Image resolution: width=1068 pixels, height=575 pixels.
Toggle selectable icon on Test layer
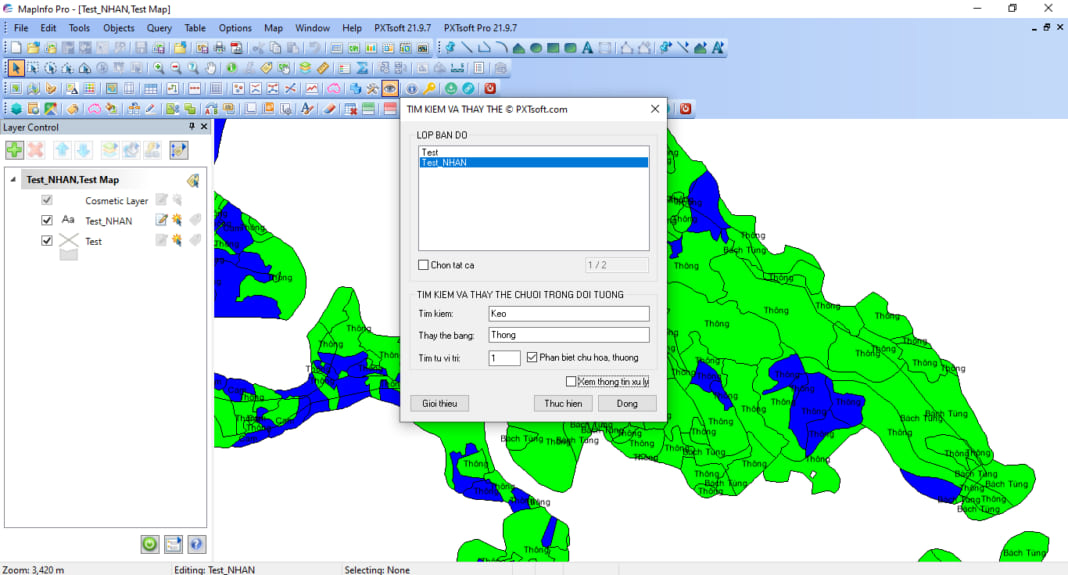click(x=177, y=240)
